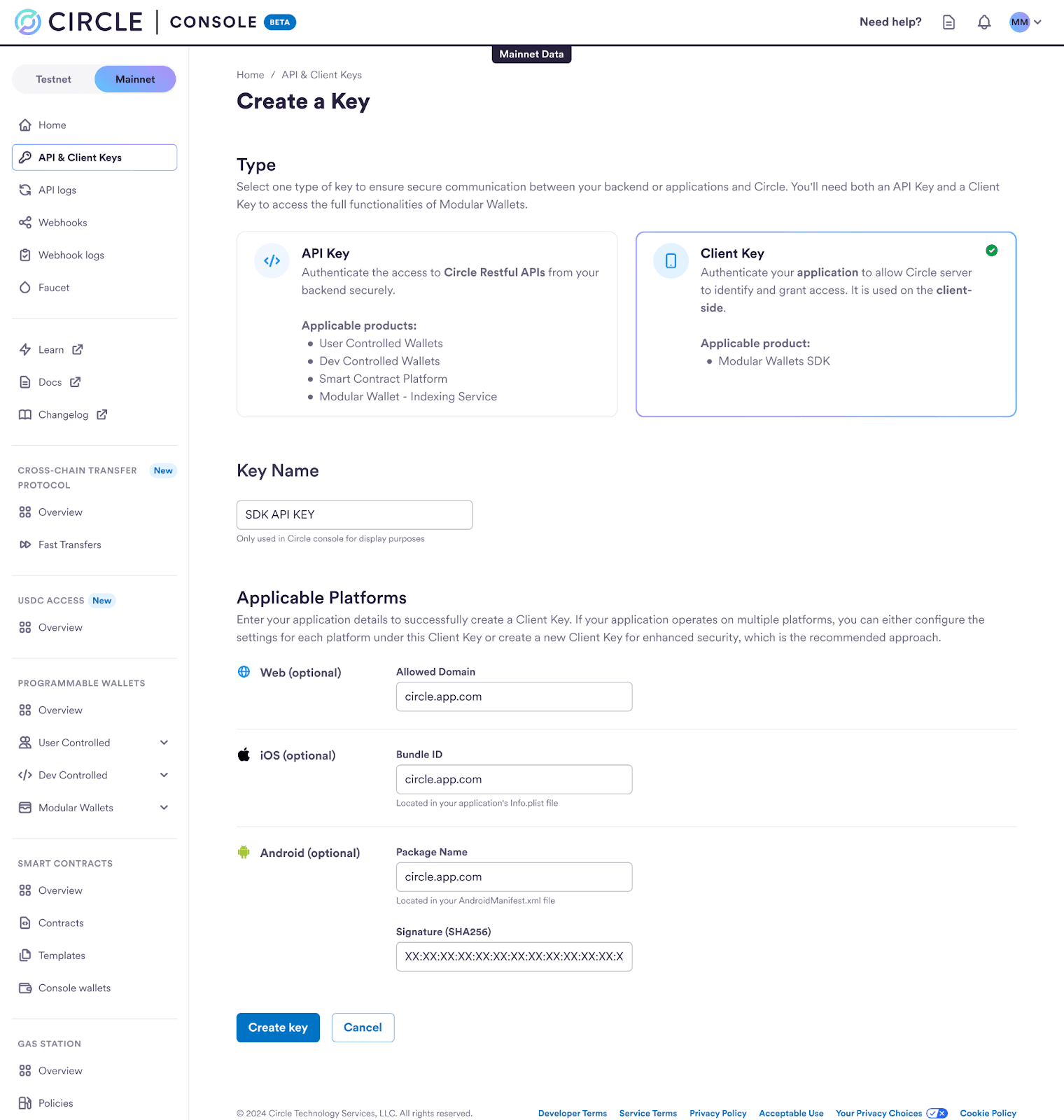The width and height of the screenshot is (1064, 1120).
Task: Select the Client Key type card
Action: point(826,324)
